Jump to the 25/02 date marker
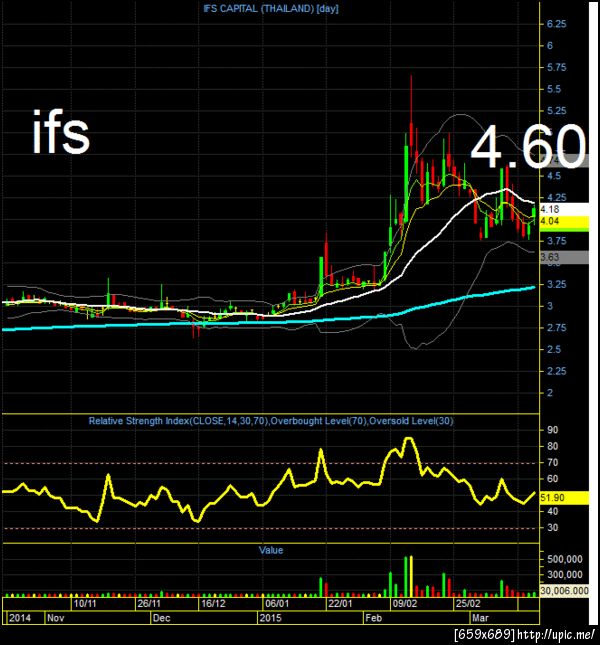This screenshot has height=645, width=600. [x=468, y=604]
